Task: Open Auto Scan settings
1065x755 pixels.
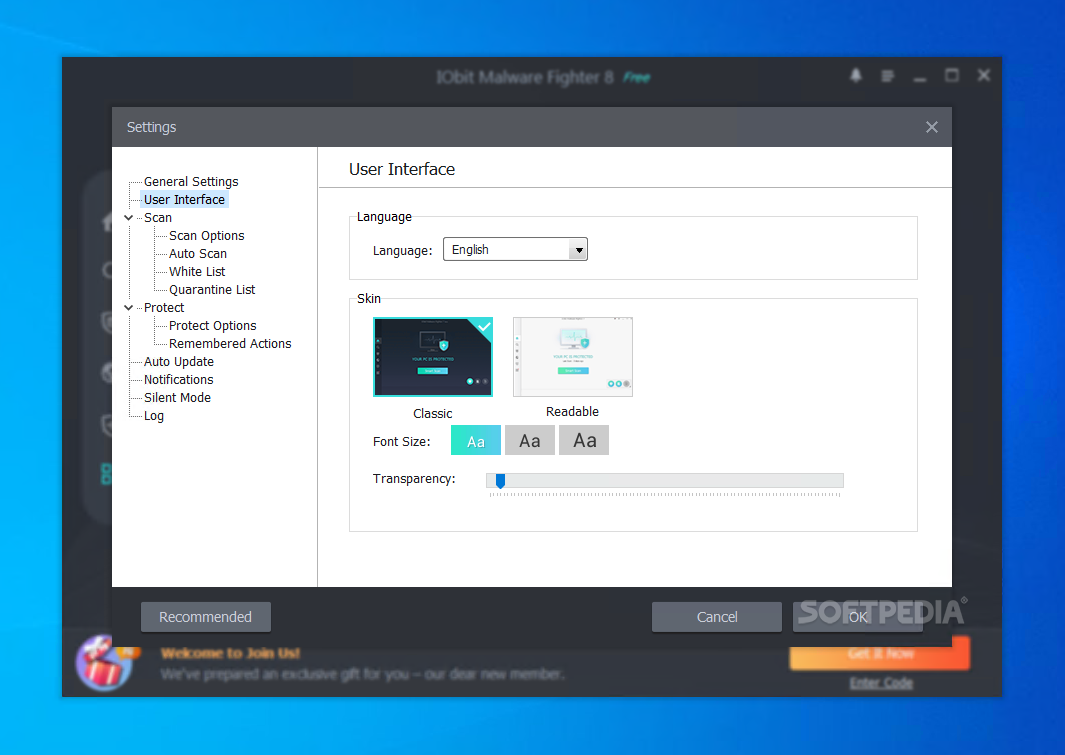Action: click(198, 254)
